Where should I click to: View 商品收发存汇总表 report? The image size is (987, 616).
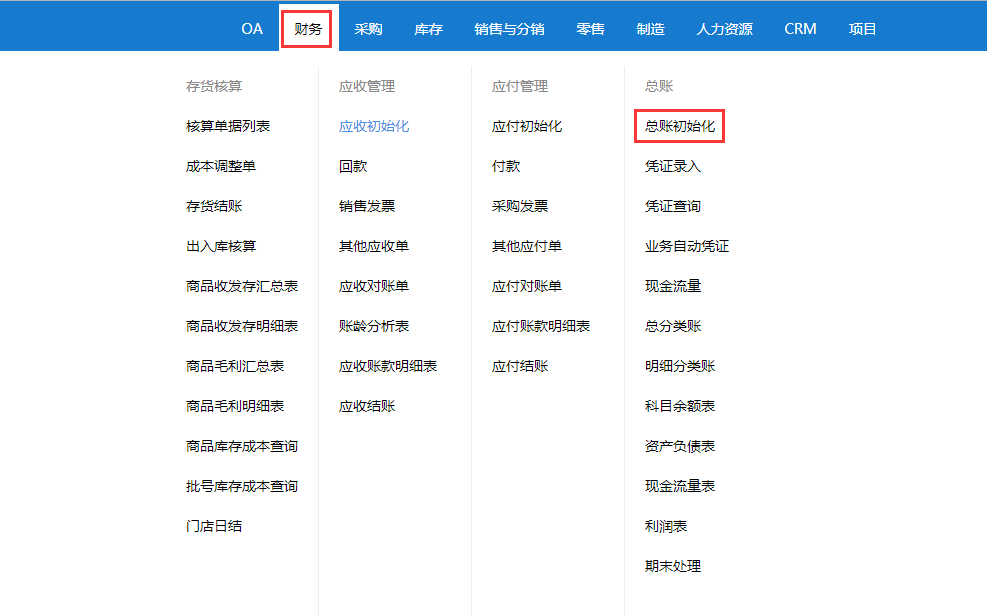coord(242,286)
